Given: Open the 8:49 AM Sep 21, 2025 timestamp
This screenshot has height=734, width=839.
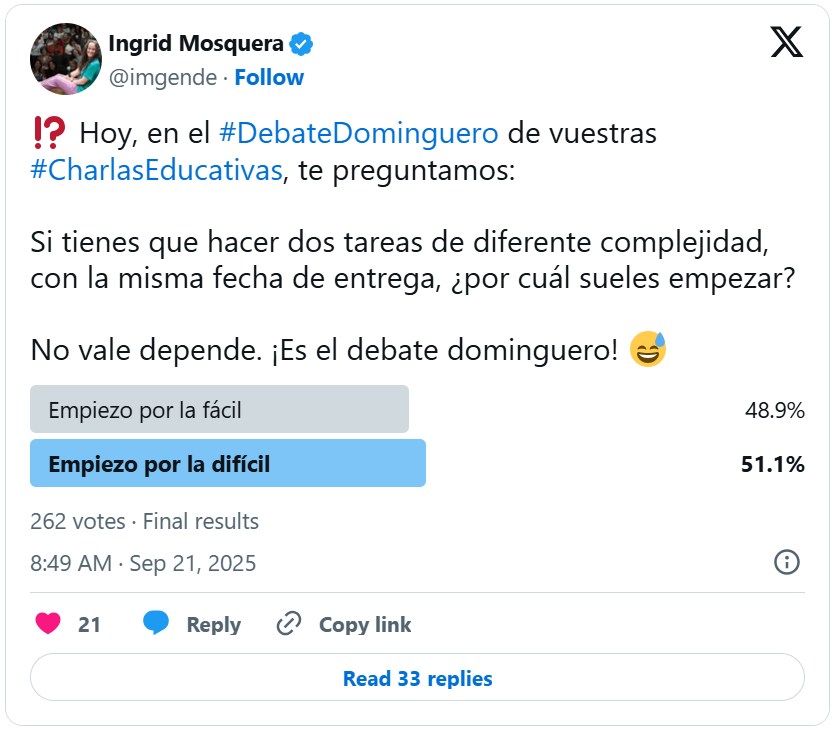Looking at the screenshot, I should (143, 563).
